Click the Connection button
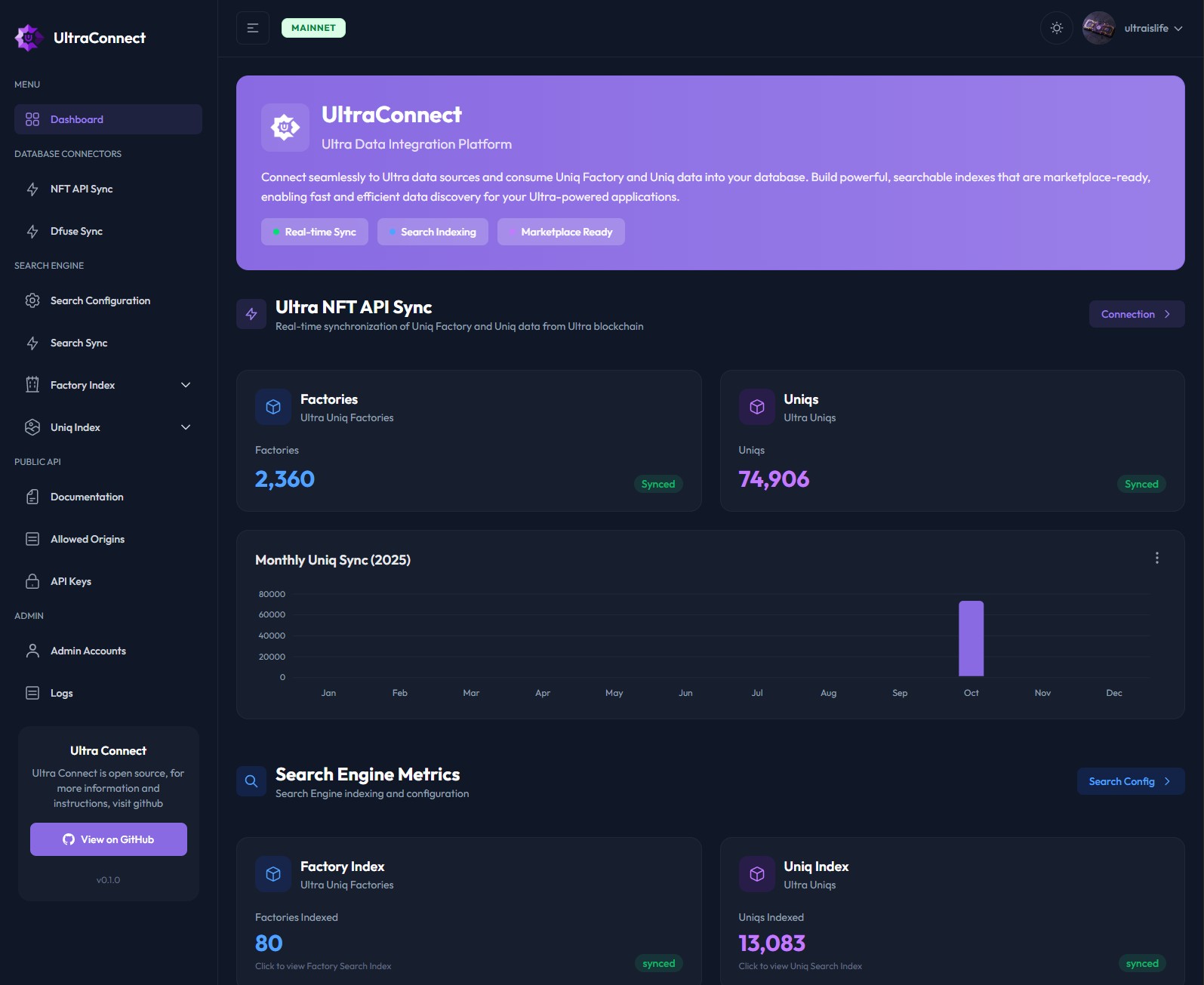The width and height of the screenshot is (1204, 985). (x=1136, y=314)
